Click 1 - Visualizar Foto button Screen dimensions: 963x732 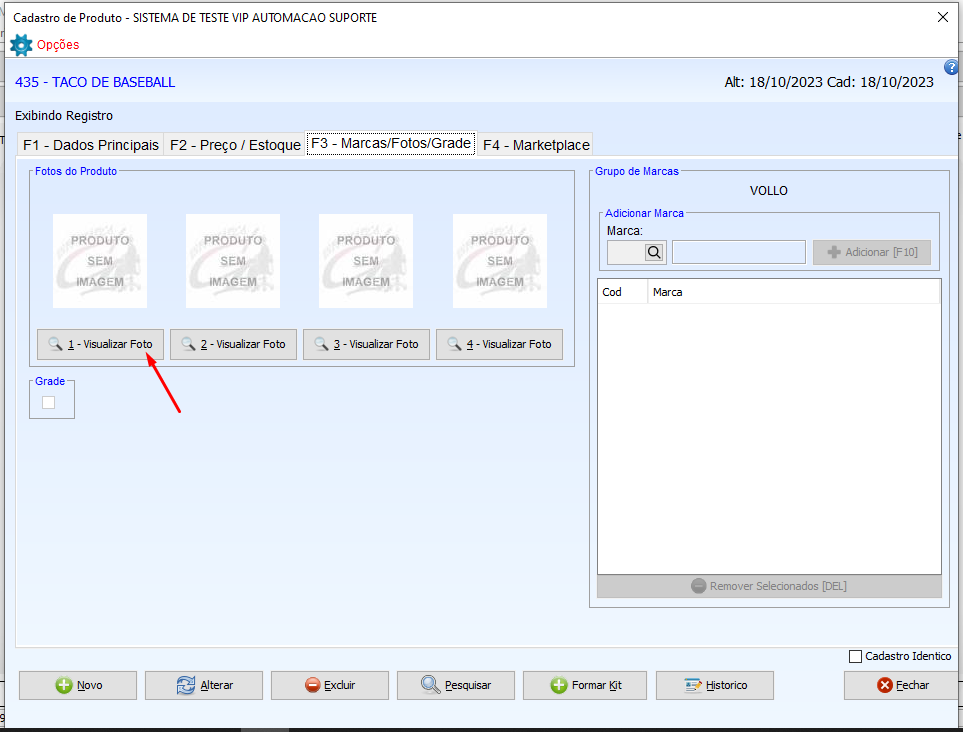[101, 345]
